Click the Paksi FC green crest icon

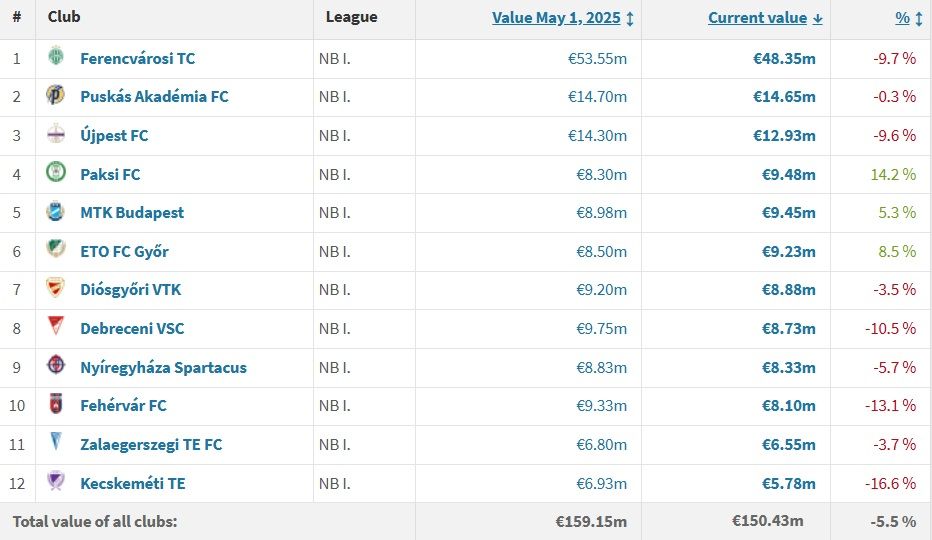click(56, 172)
